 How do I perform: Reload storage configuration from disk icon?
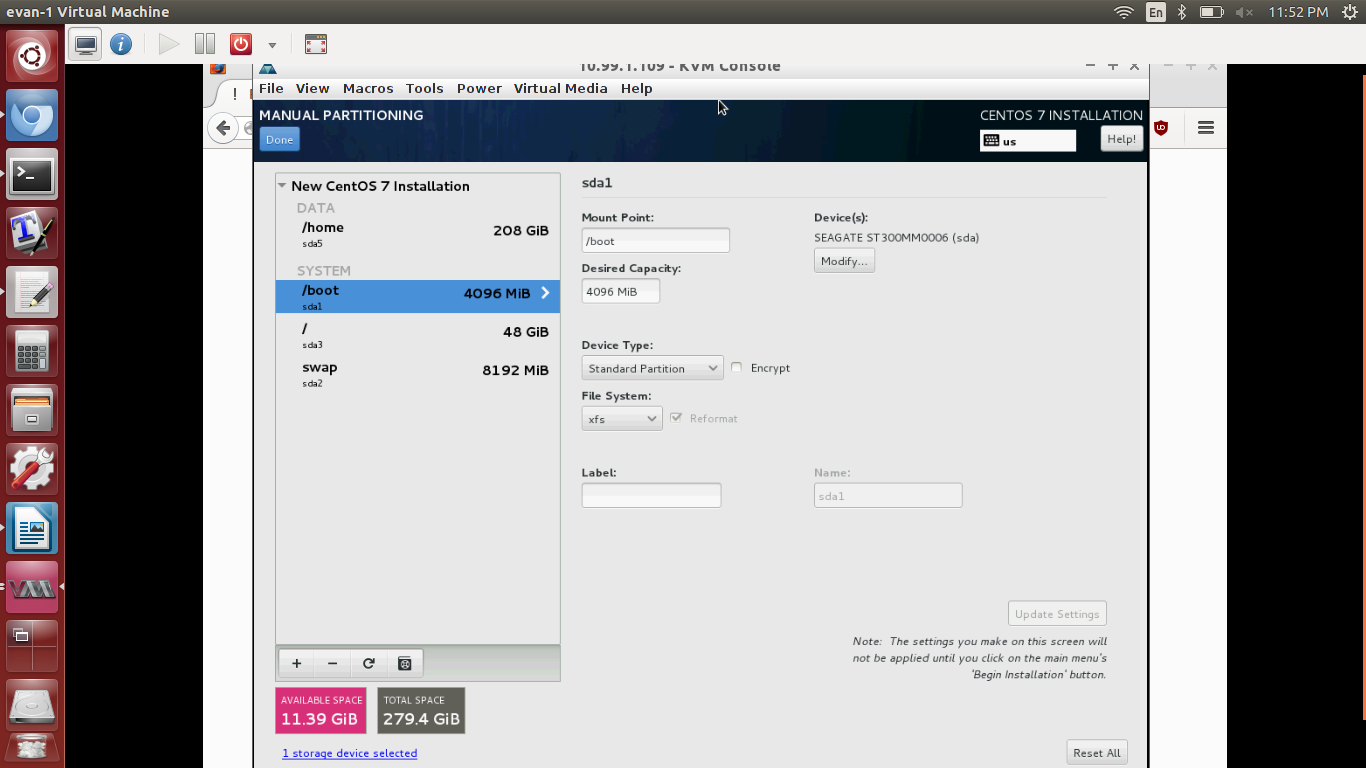click(x=368, y=663)
